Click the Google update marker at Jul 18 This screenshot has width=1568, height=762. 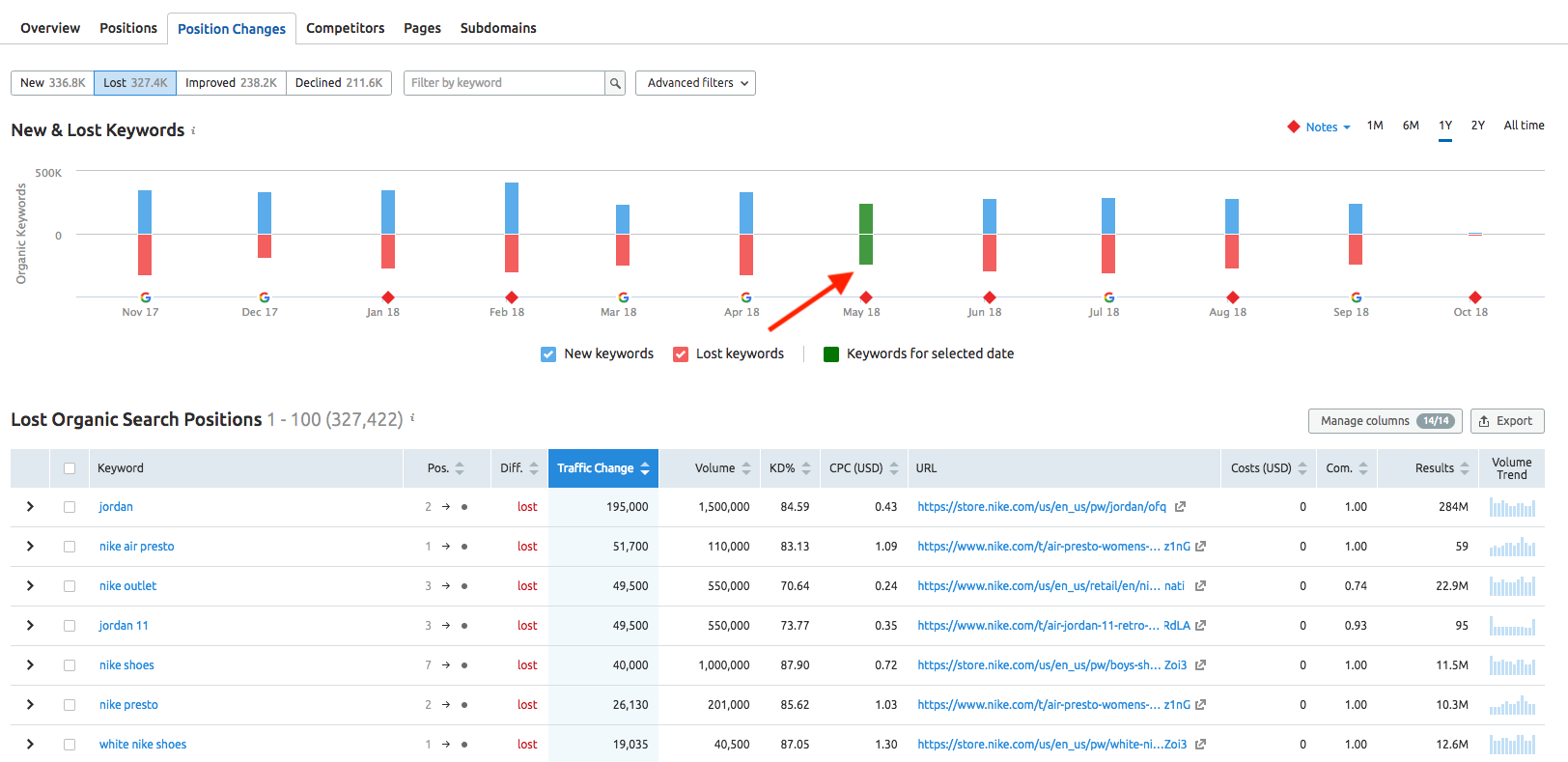point(1108,297)
